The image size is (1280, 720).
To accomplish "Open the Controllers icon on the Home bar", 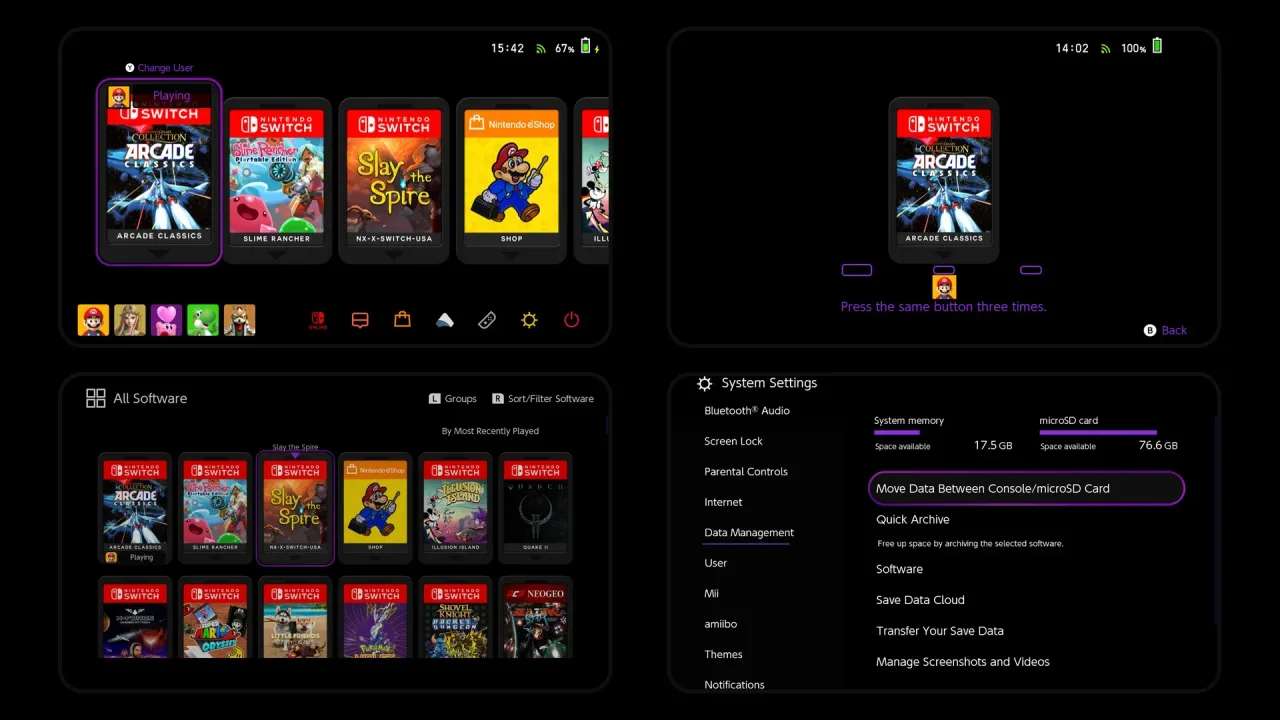I will pyautogui.click(x=487, y=320).
